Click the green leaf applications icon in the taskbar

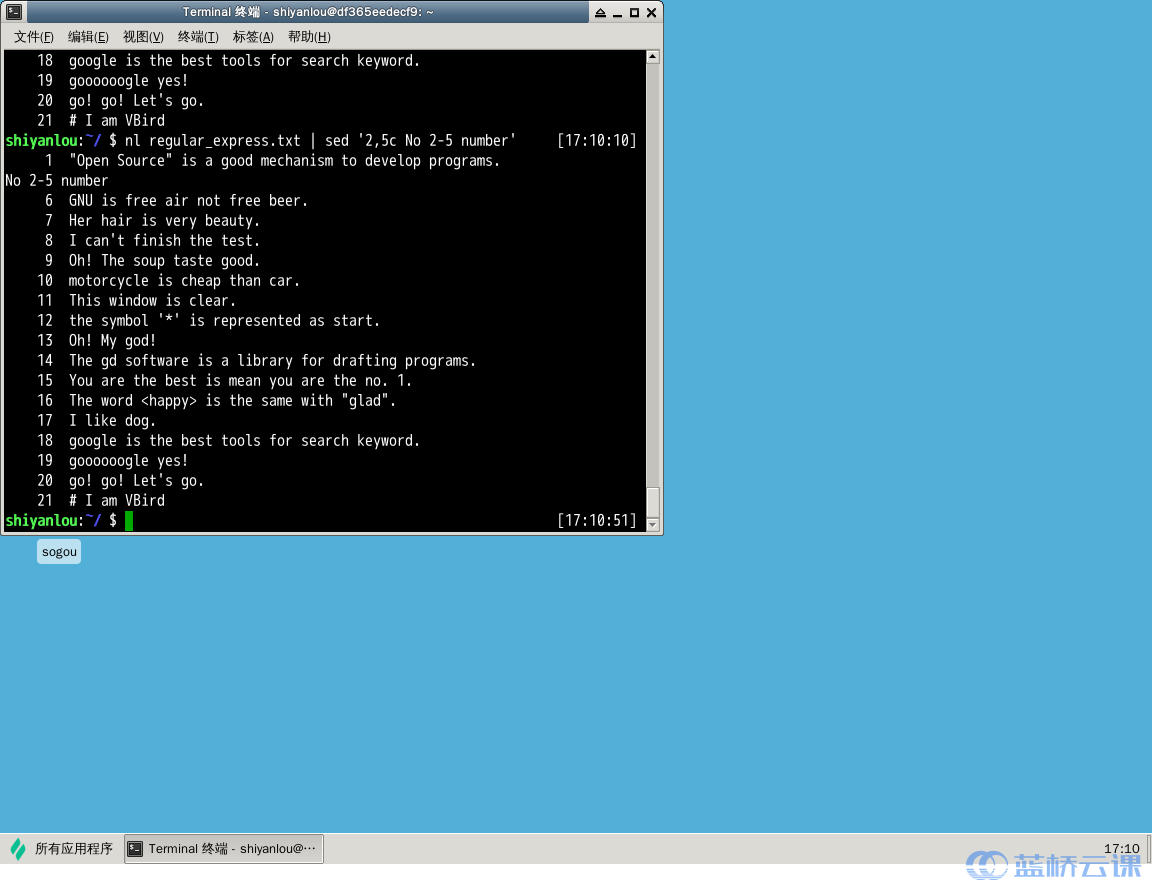coord(18,849)
